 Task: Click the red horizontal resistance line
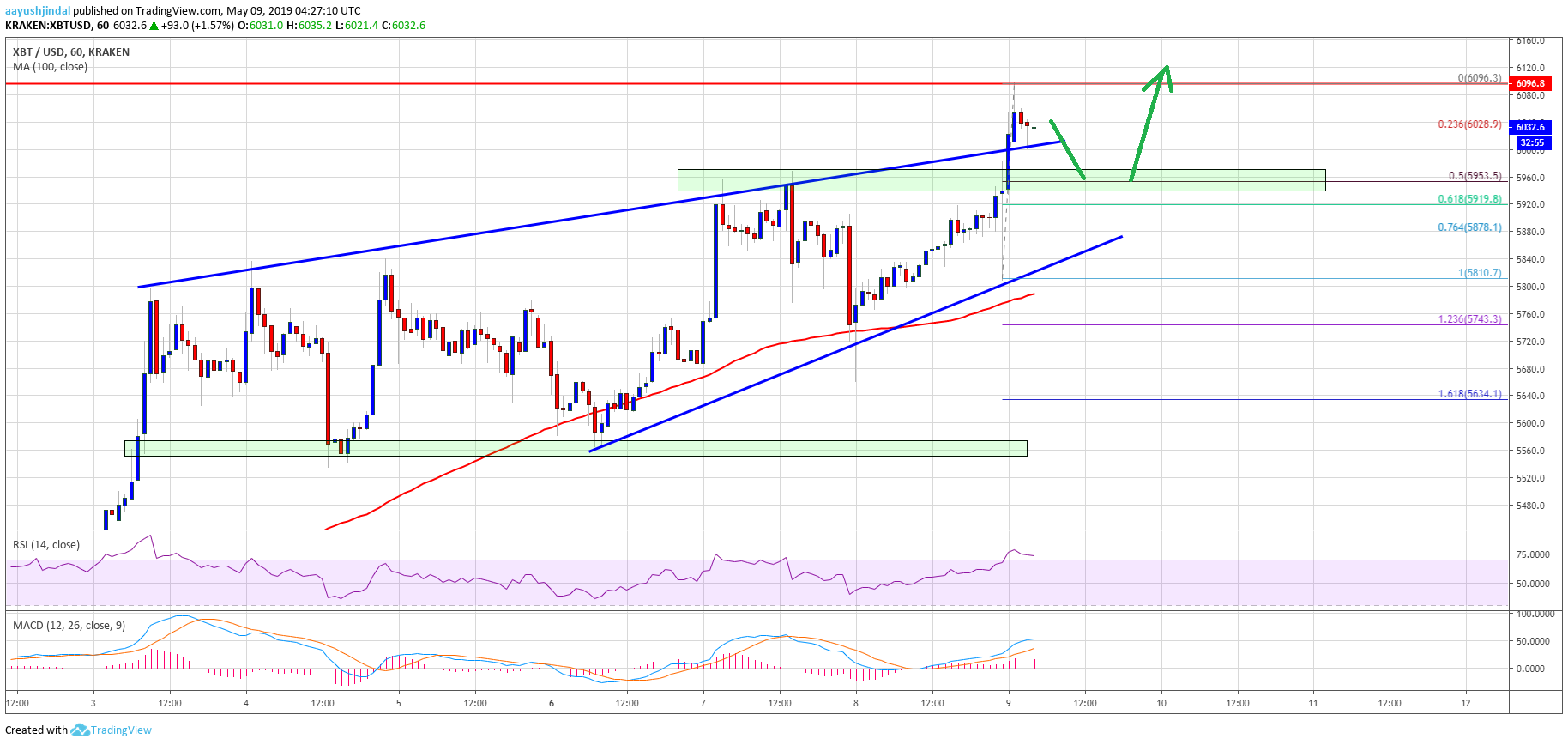point(515,84)
